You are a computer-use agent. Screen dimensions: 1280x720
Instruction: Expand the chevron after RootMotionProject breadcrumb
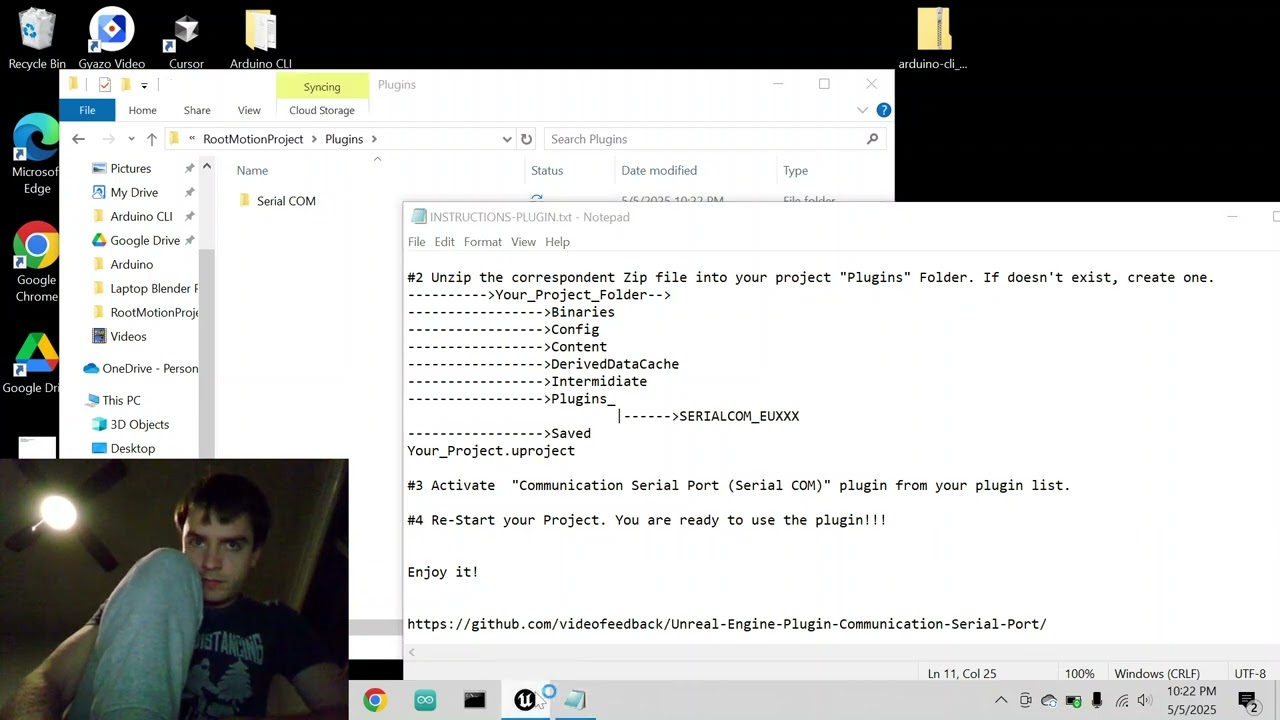pos(314,139)
